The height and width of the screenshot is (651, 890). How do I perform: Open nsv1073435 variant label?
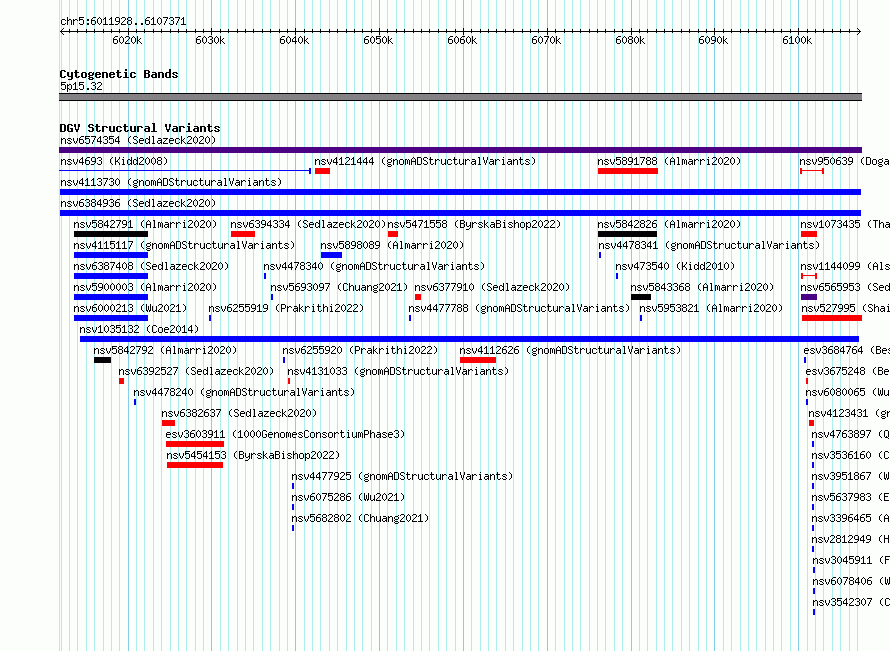pyautogui.click(x=845, y=224)
